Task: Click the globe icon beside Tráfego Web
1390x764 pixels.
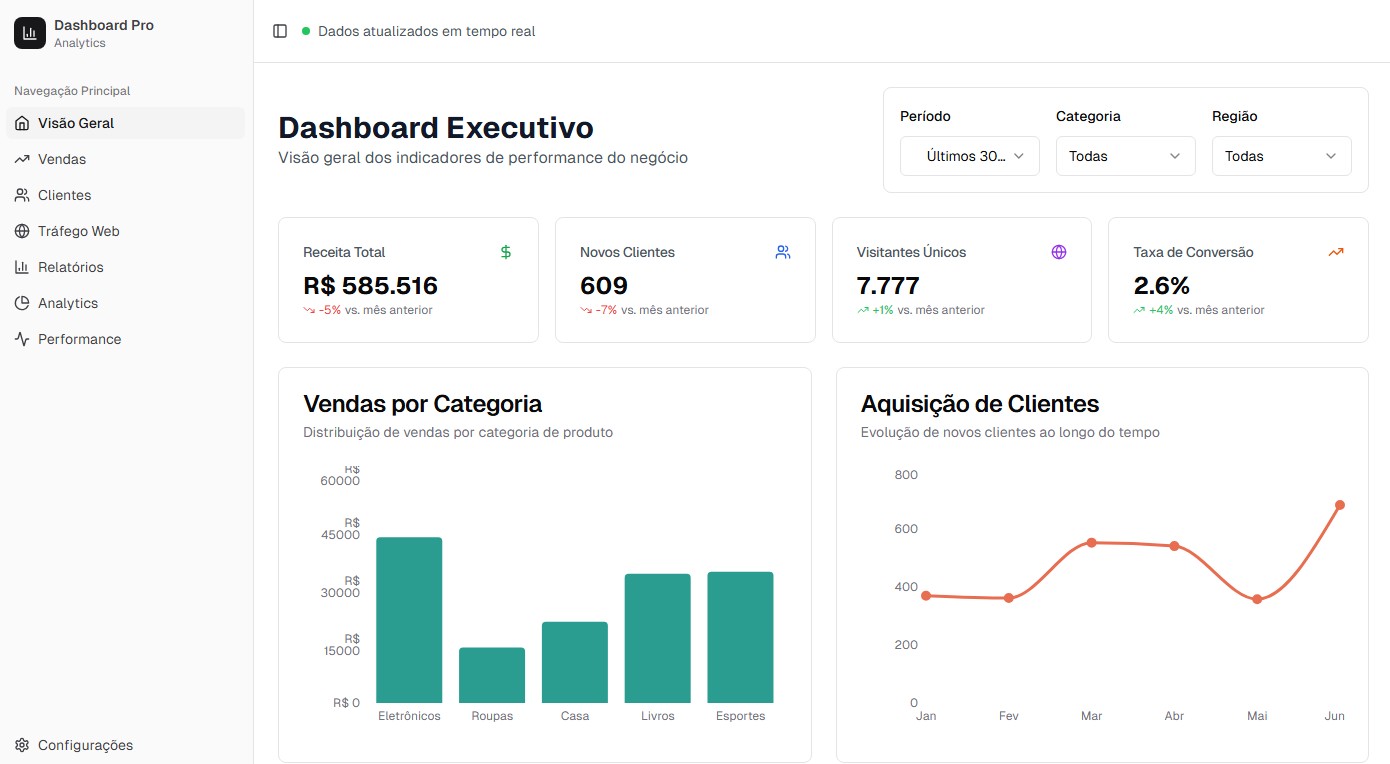Action: [21, 231]
